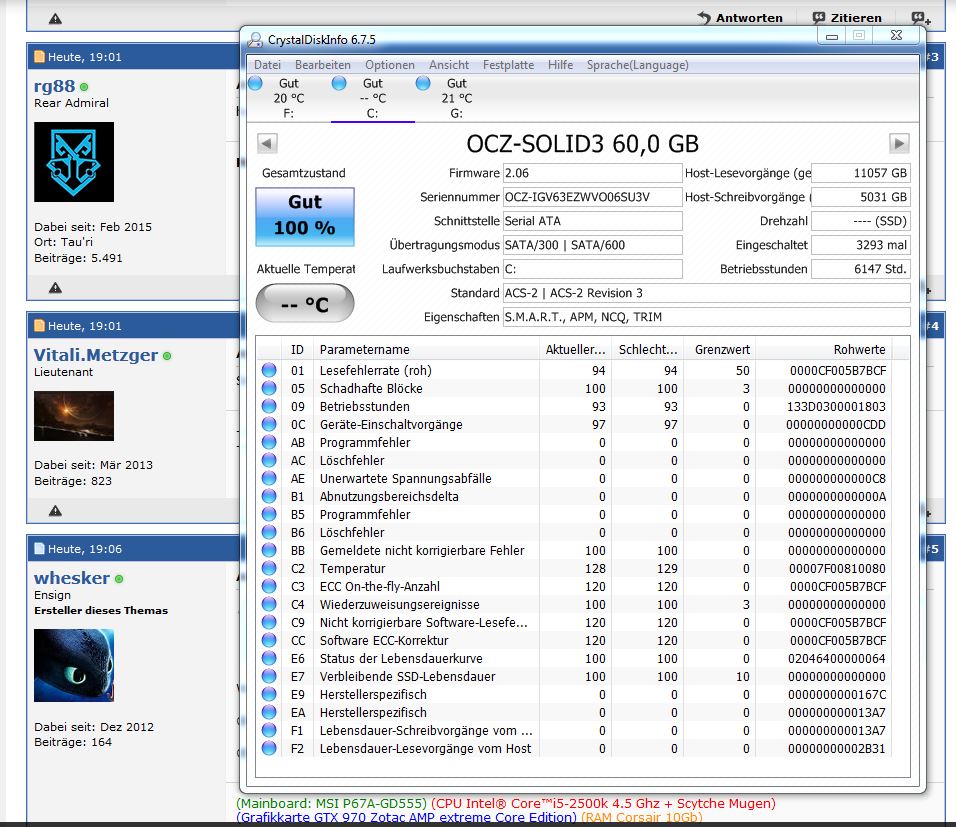
Task: Click the Standard ACS-2 field
Action: (x=707, y=293)
